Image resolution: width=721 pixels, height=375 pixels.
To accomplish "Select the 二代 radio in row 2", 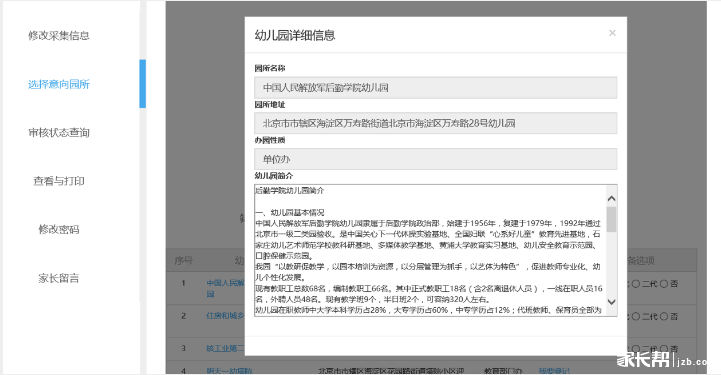I will (x=635, y=317).
